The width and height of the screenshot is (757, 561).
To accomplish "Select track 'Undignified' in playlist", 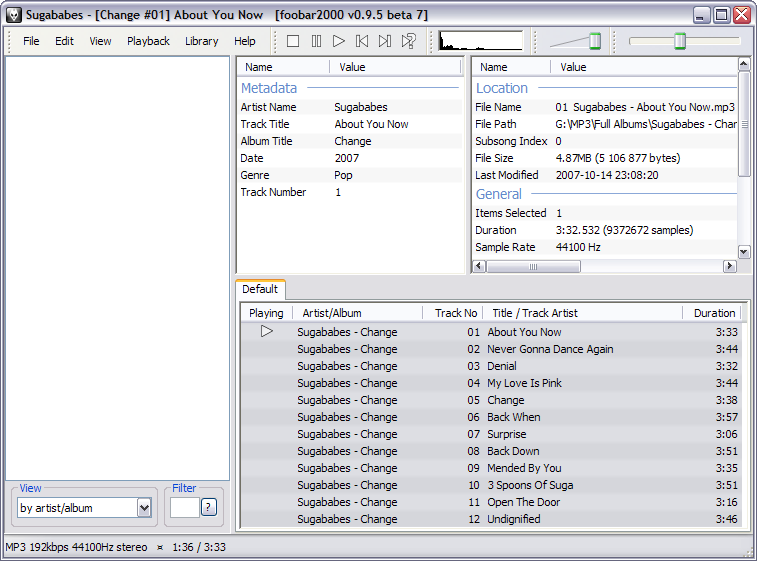I will pyautogui.click(x=491, y=519).
